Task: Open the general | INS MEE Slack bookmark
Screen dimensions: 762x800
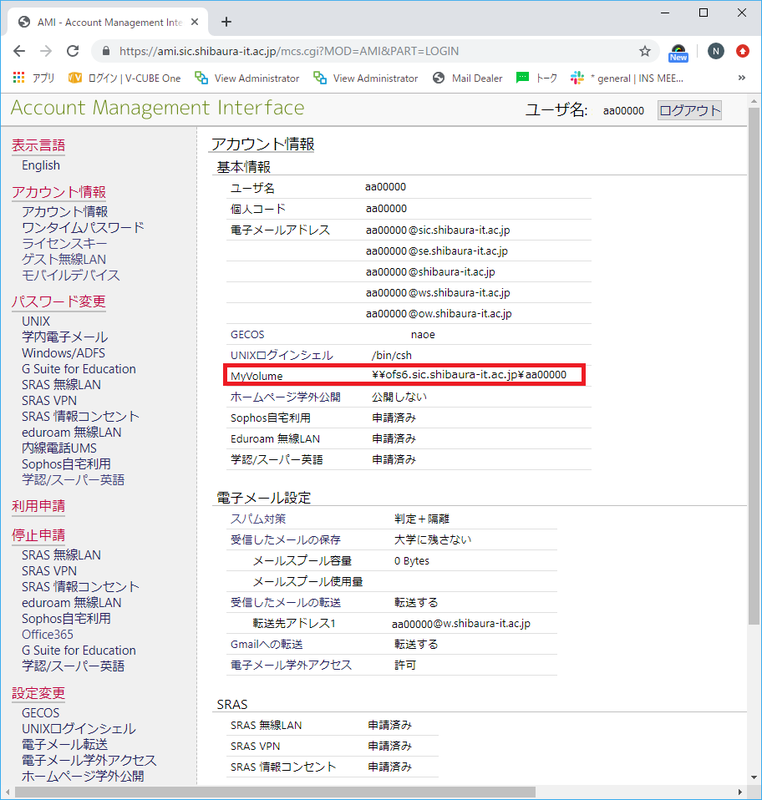Action: click(627, 78)
